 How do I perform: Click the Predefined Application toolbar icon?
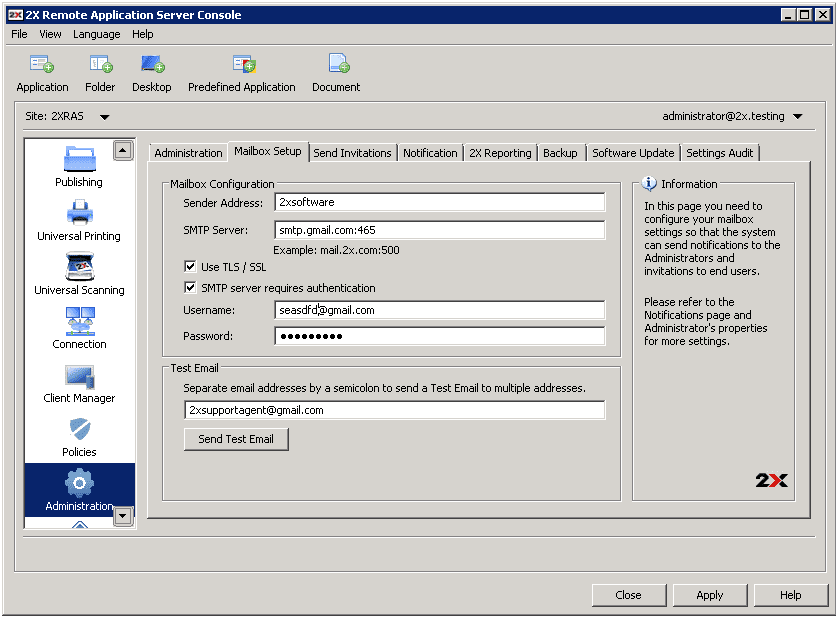pos(244,64)
